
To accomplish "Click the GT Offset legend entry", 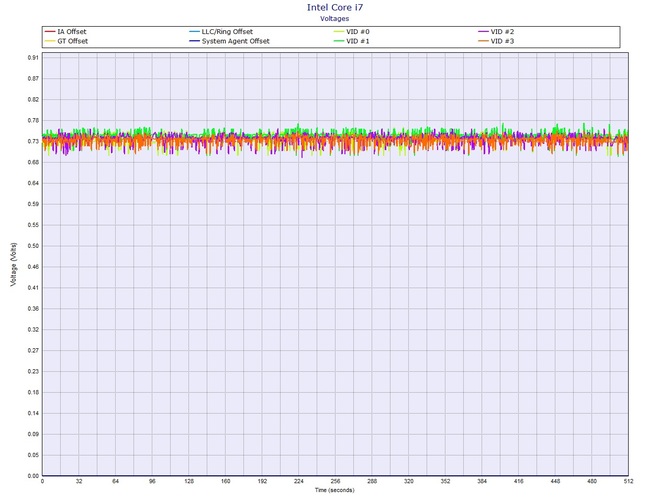I will [66, 41].
